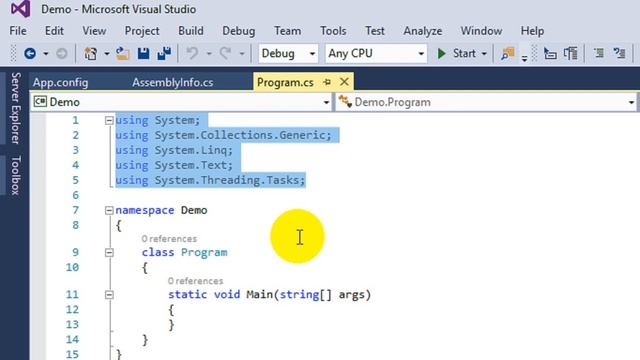Click the word Main in line 11
Screen dimensions: 640x360
259,295
